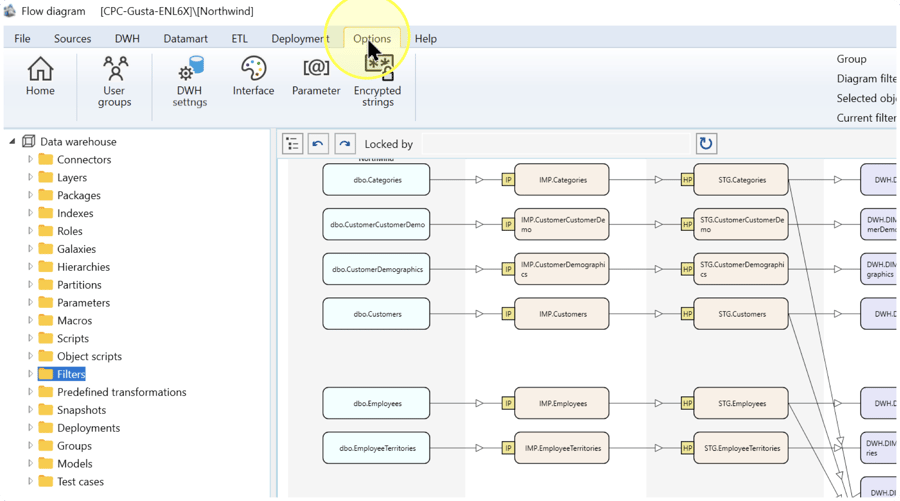The width and height of the screenshot is (900, 501).
Task: Click the IP badge on IMP.EmployeeTerritories
Action: (x=508, y=448)
